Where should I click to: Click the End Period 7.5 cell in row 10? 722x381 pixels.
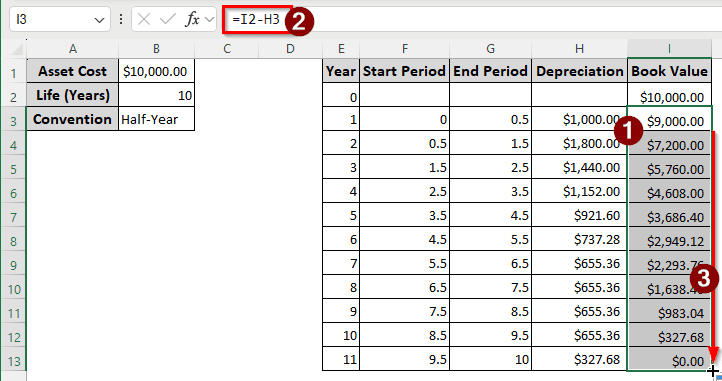pyautogui.click(x=490, y=287)
